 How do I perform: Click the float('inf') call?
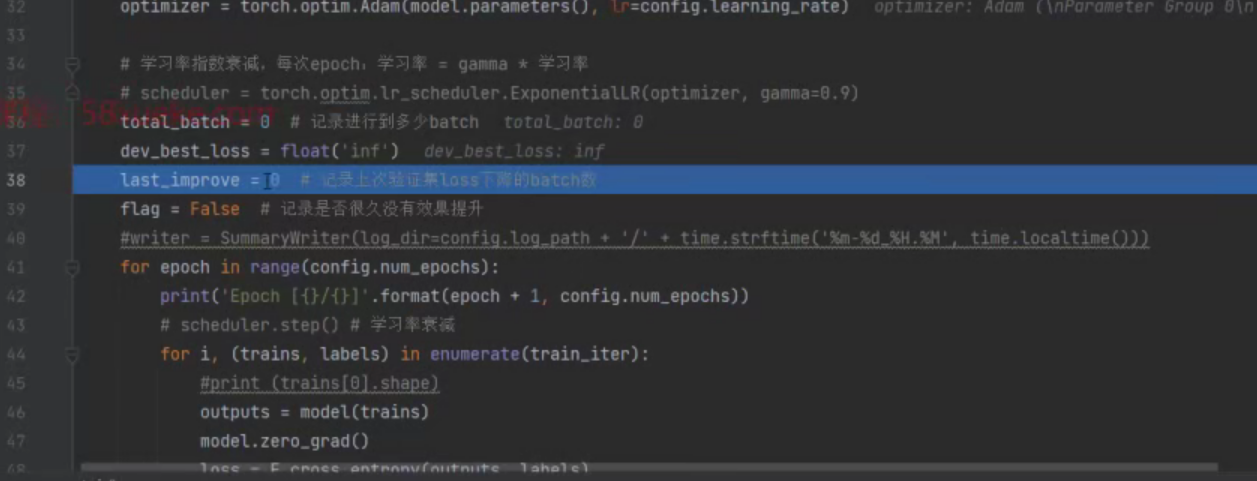tap(339, 151)
